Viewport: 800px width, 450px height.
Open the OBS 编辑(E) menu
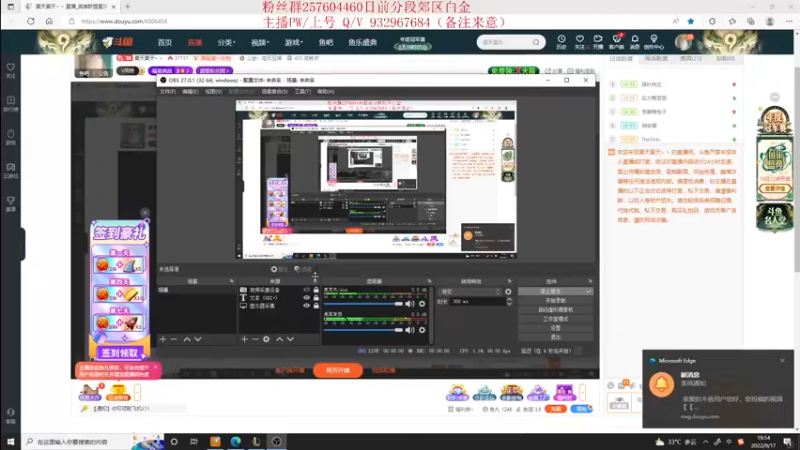pyautogui.click(x=190, y=92)
